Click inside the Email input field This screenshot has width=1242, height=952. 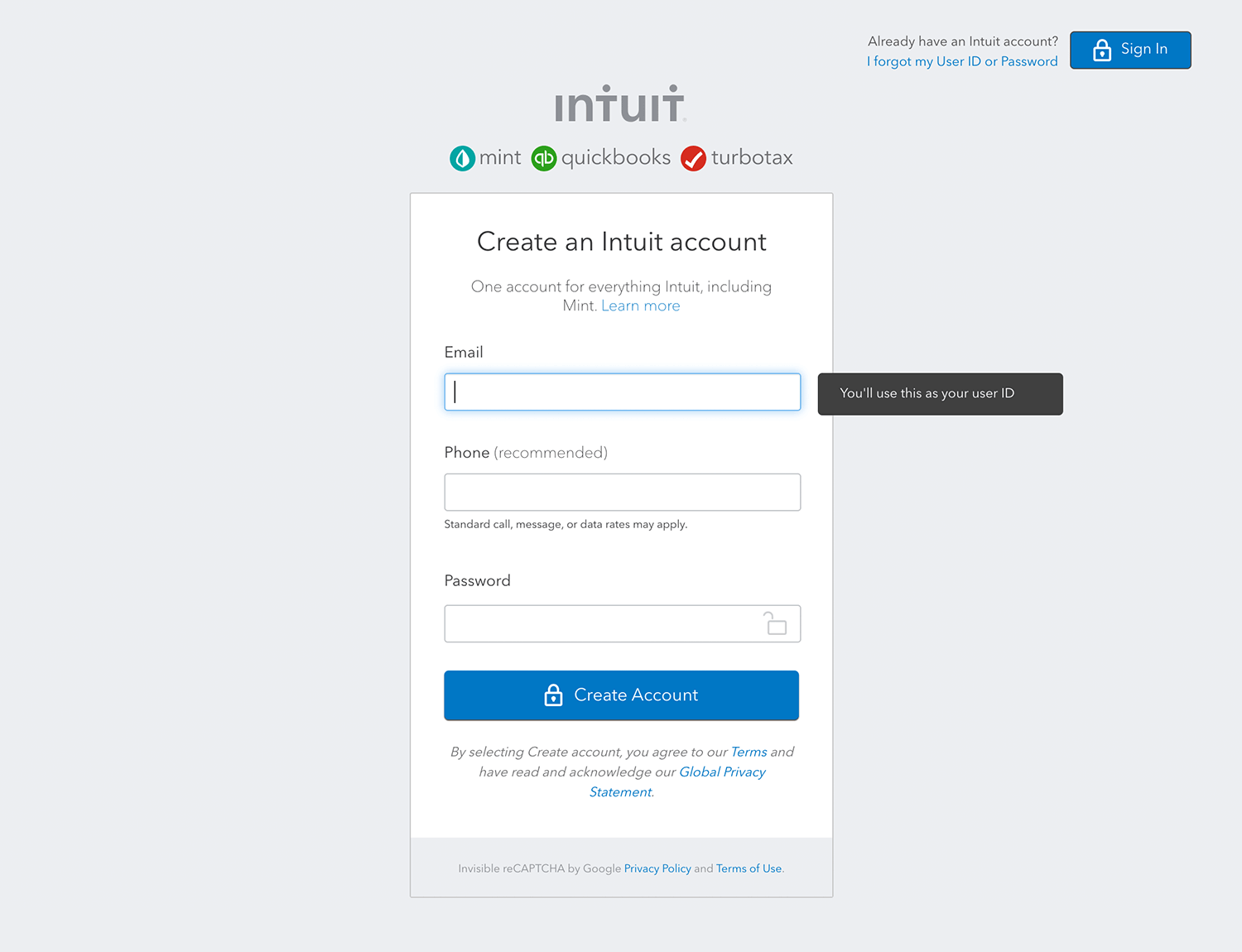click(x=622, y=392)
